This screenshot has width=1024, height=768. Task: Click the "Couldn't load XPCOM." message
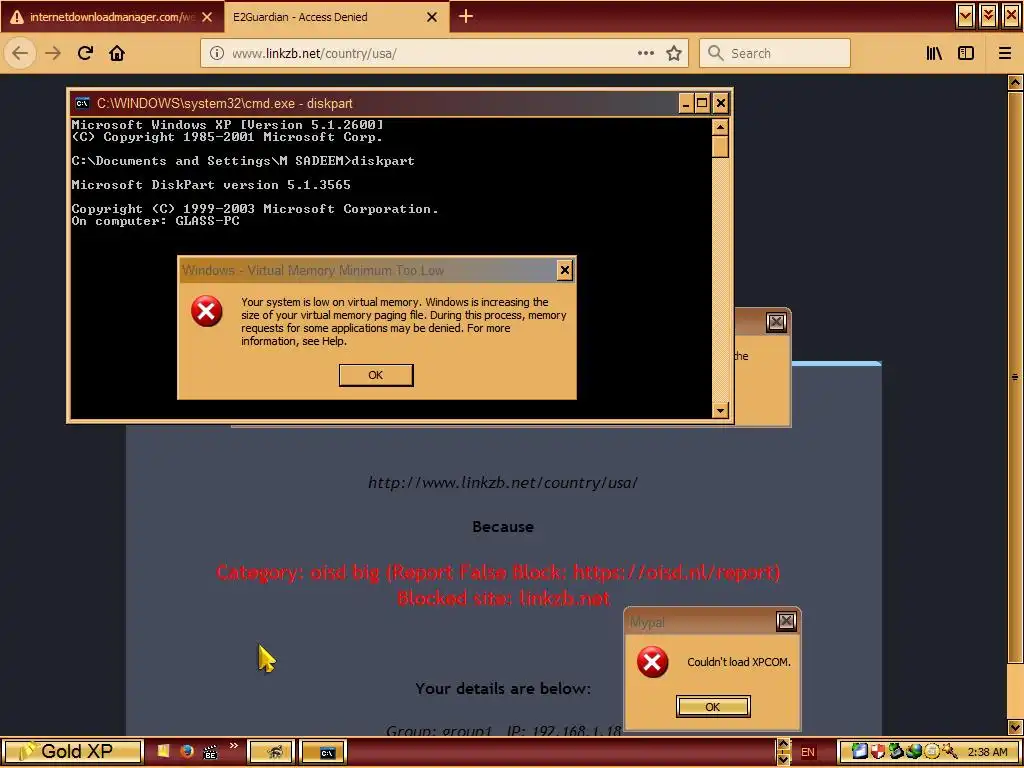[x=739, y=662]
